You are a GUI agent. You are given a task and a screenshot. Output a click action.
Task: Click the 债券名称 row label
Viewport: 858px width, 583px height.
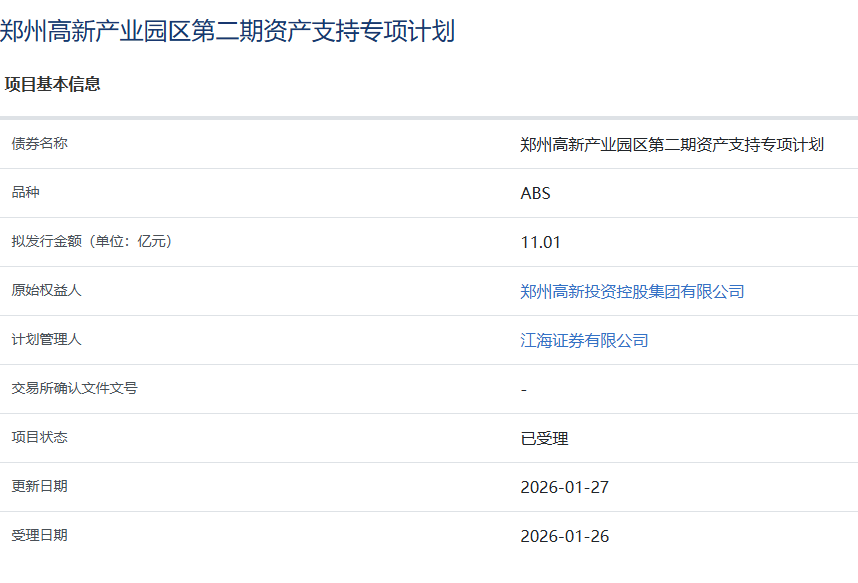tap(40, 143)
